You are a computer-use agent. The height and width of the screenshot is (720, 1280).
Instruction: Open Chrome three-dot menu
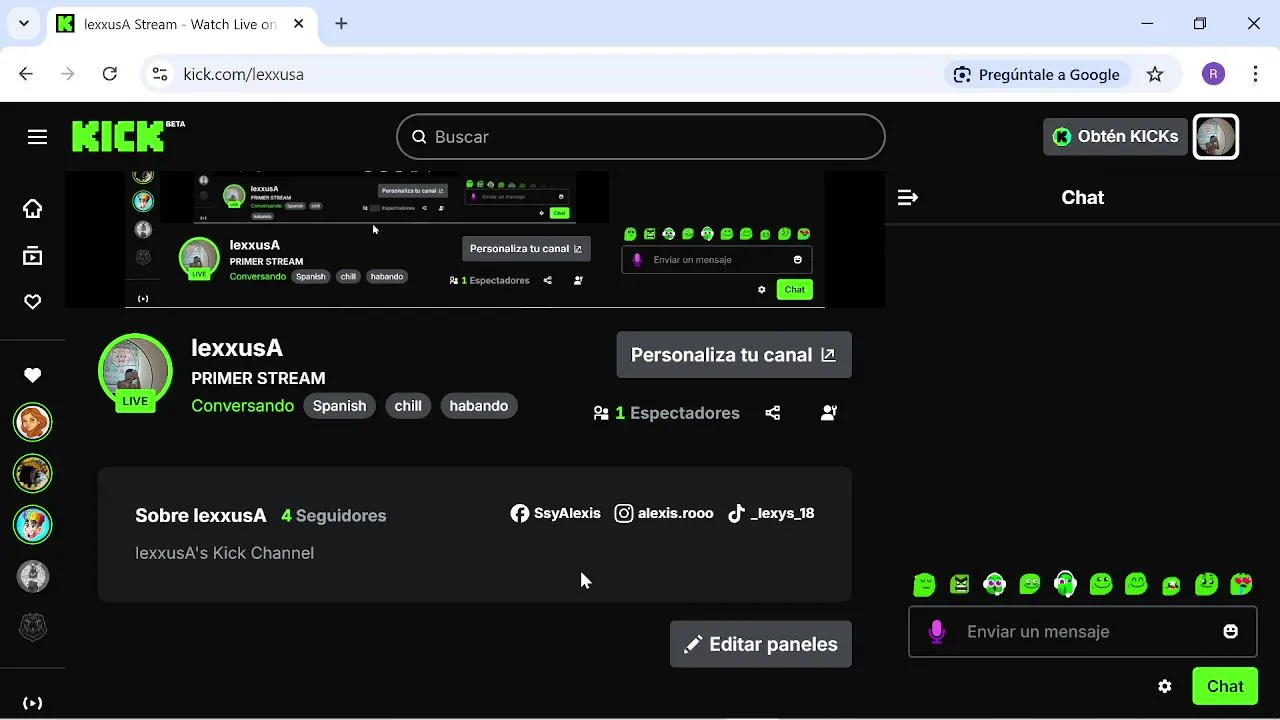click(1255, 74)
